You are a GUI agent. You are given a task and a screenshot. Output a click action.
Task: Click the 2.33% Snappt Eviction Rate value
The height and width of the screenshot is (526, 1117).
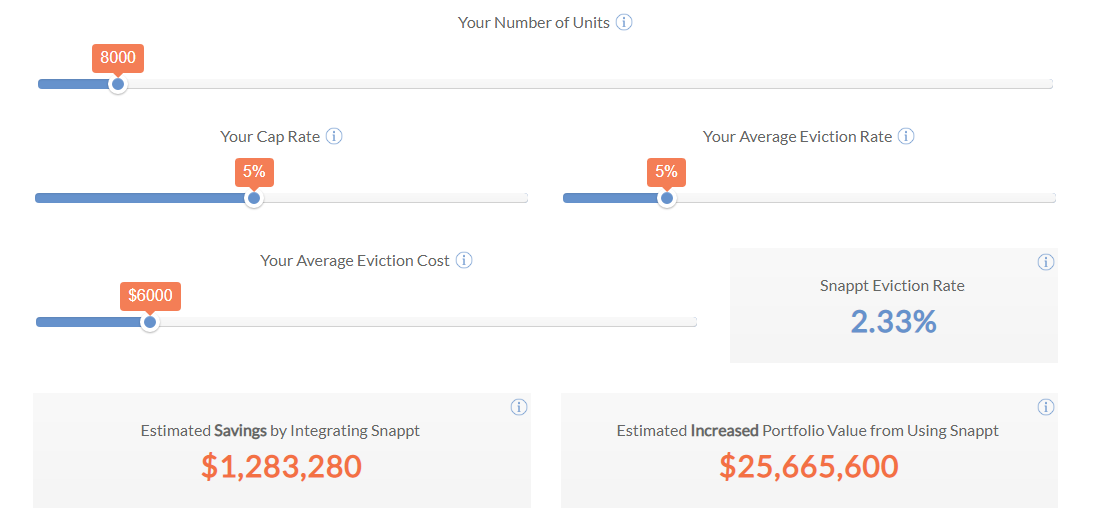(893, 321)
